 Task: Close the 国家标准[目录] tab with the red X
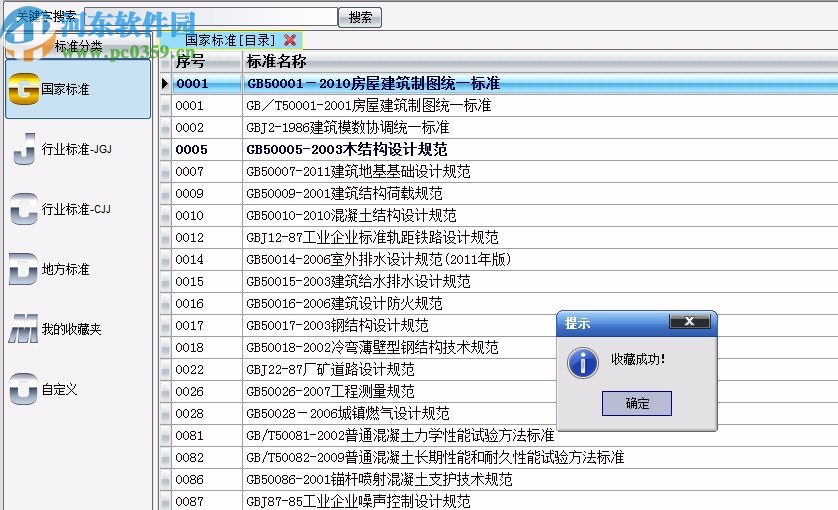click(290, 40)
